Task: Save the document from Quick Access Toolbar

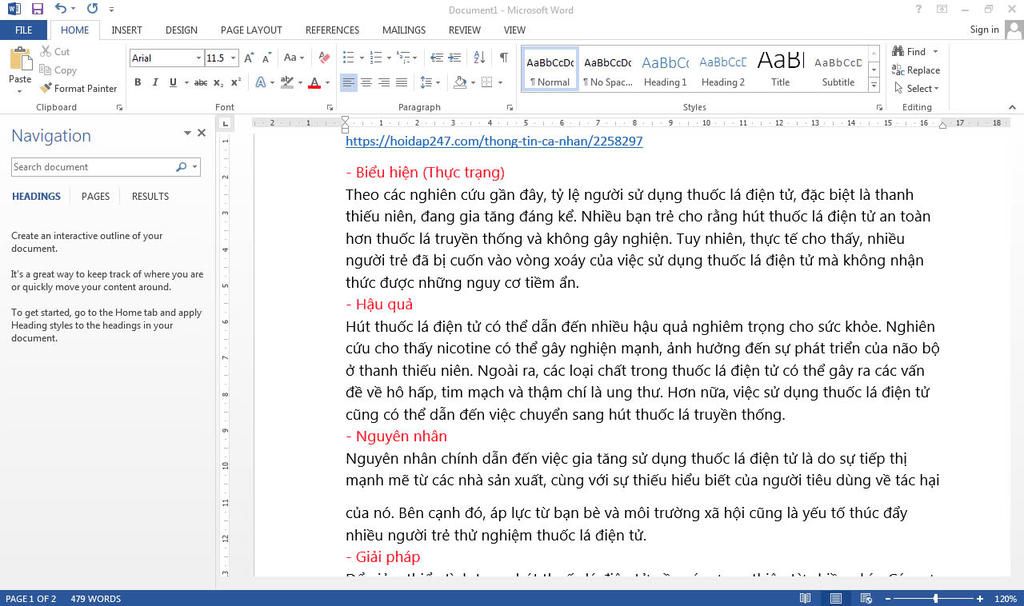Action: (37, 9)
